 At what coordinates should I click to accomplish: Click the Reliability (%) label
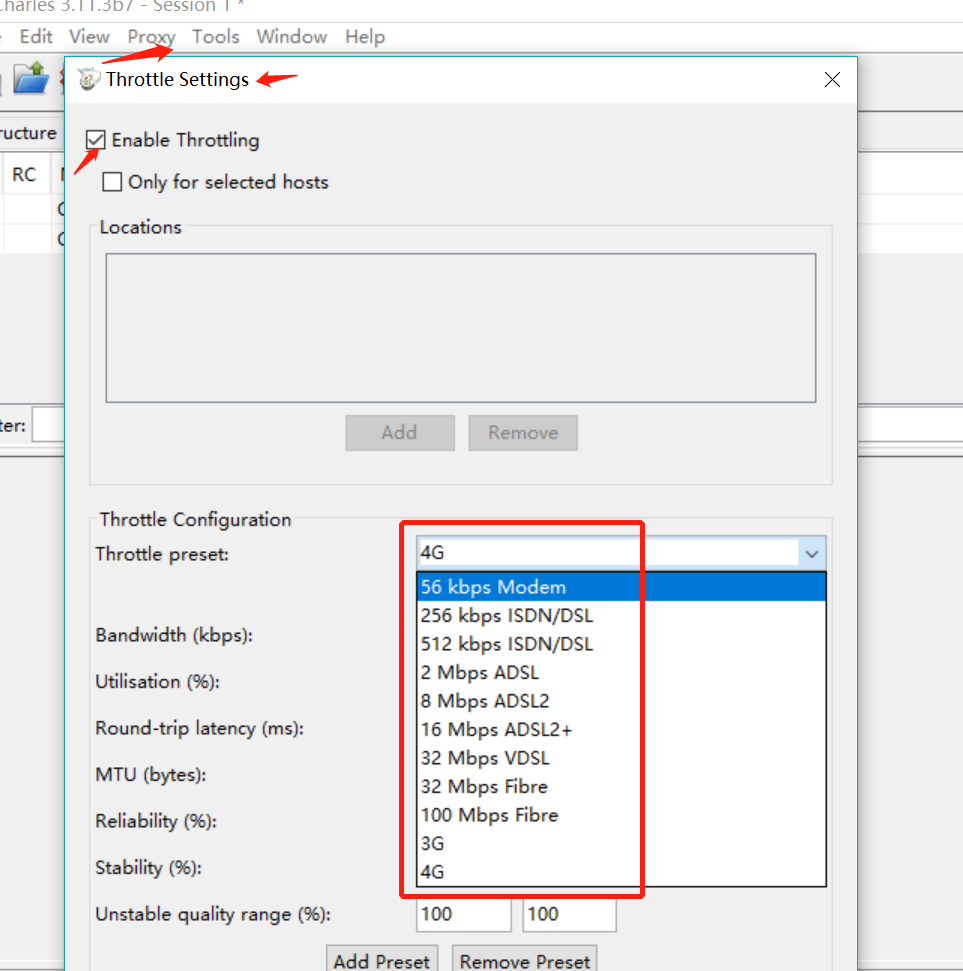coord(156,821)
